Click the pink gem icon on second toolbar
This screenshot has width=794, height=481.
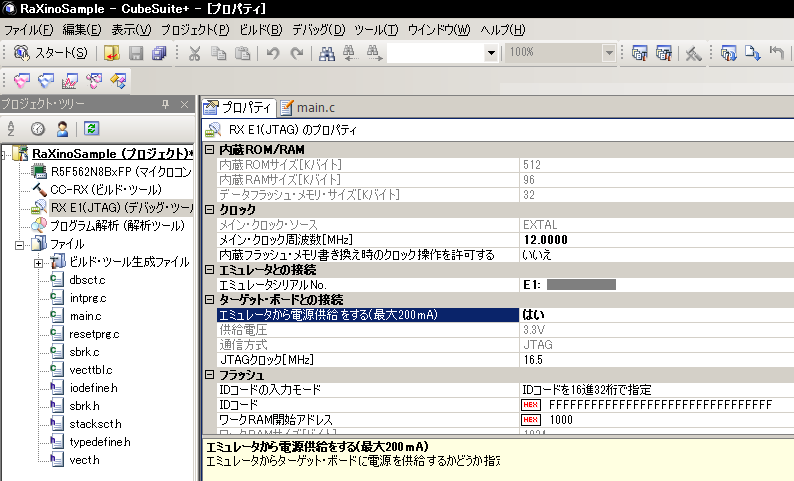(22, 80)
